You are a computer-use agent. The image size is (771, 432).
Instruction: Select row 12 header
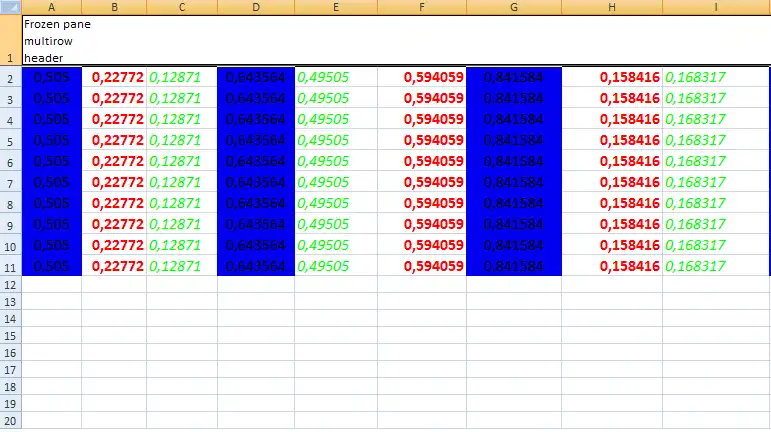pos(10,285)
